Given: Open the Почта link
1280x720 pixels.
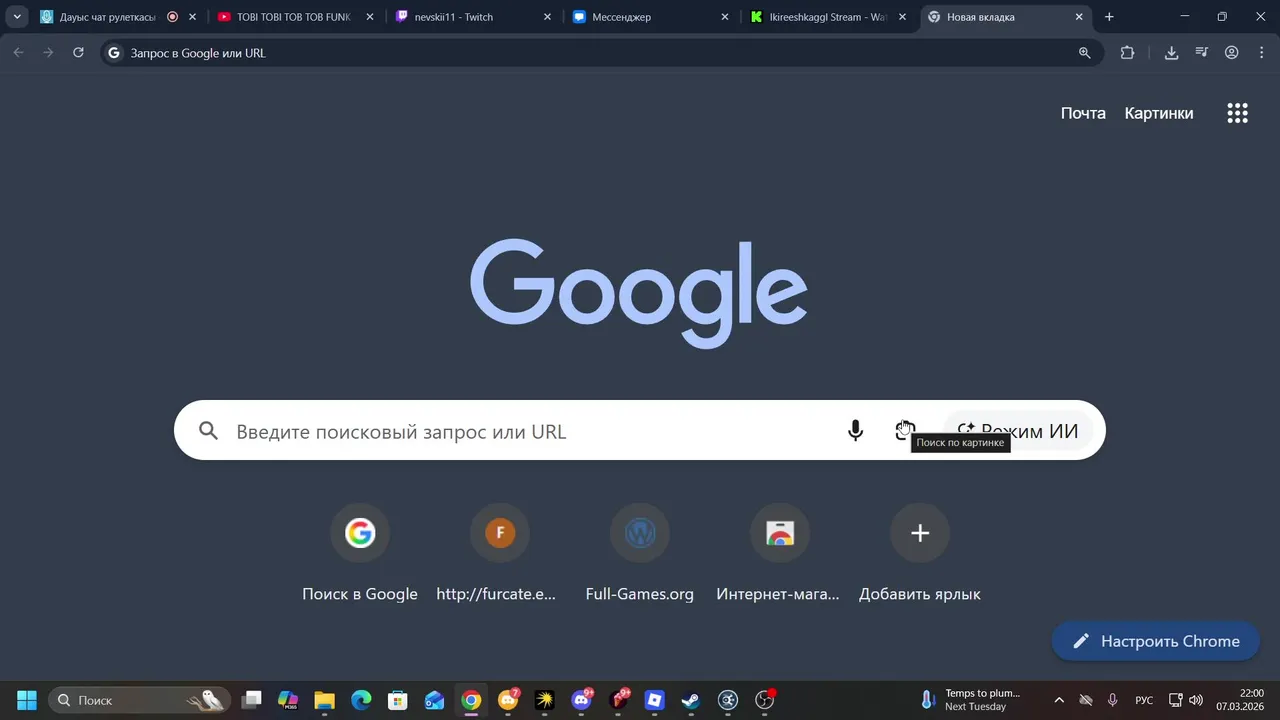Looking at the screenshot, I should pyautogui.click(x=1083, y=113).
